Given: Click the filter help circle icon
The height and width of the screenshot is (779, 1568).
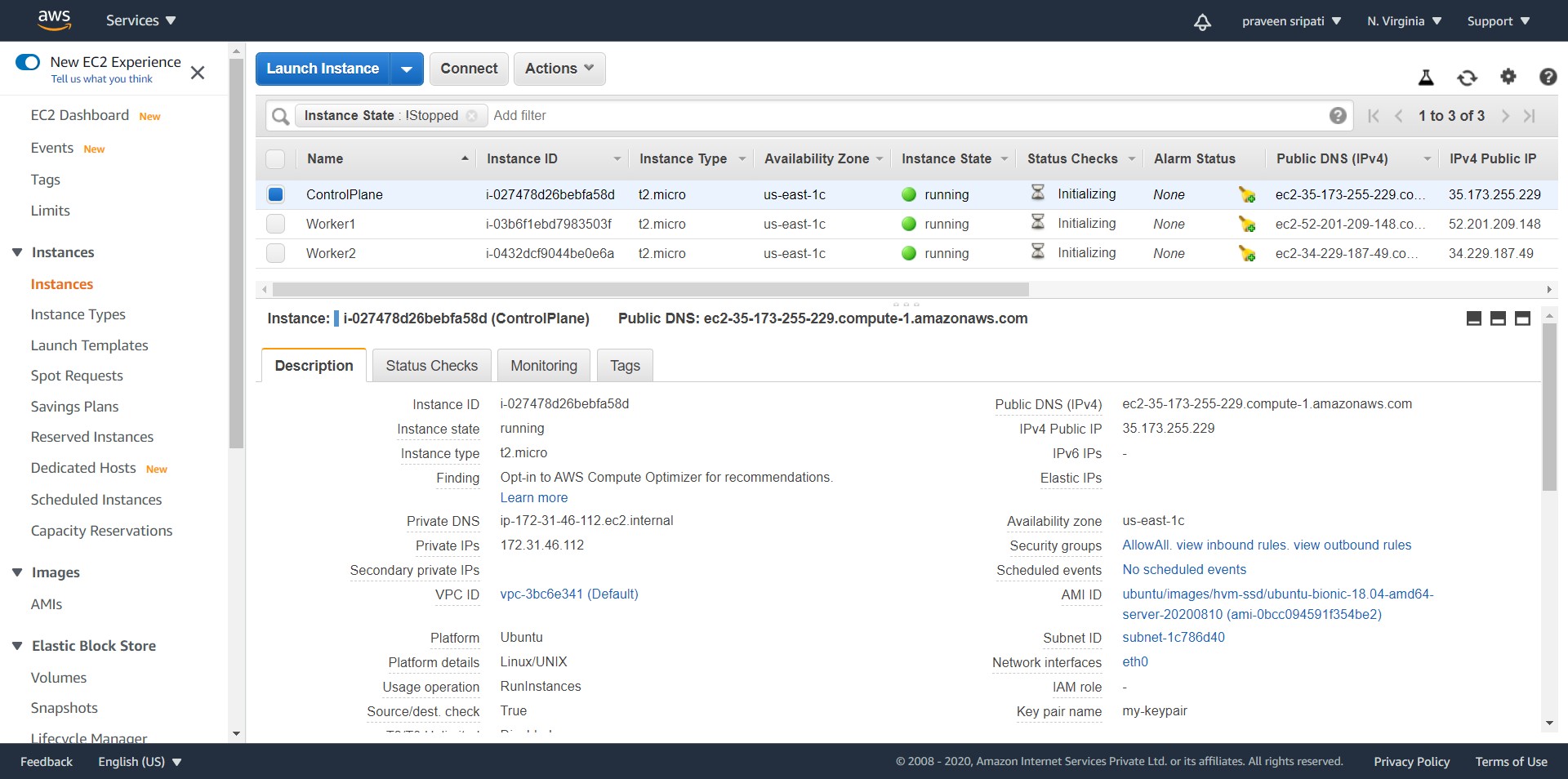Looking at the screenshot, I should (1337, 115).
